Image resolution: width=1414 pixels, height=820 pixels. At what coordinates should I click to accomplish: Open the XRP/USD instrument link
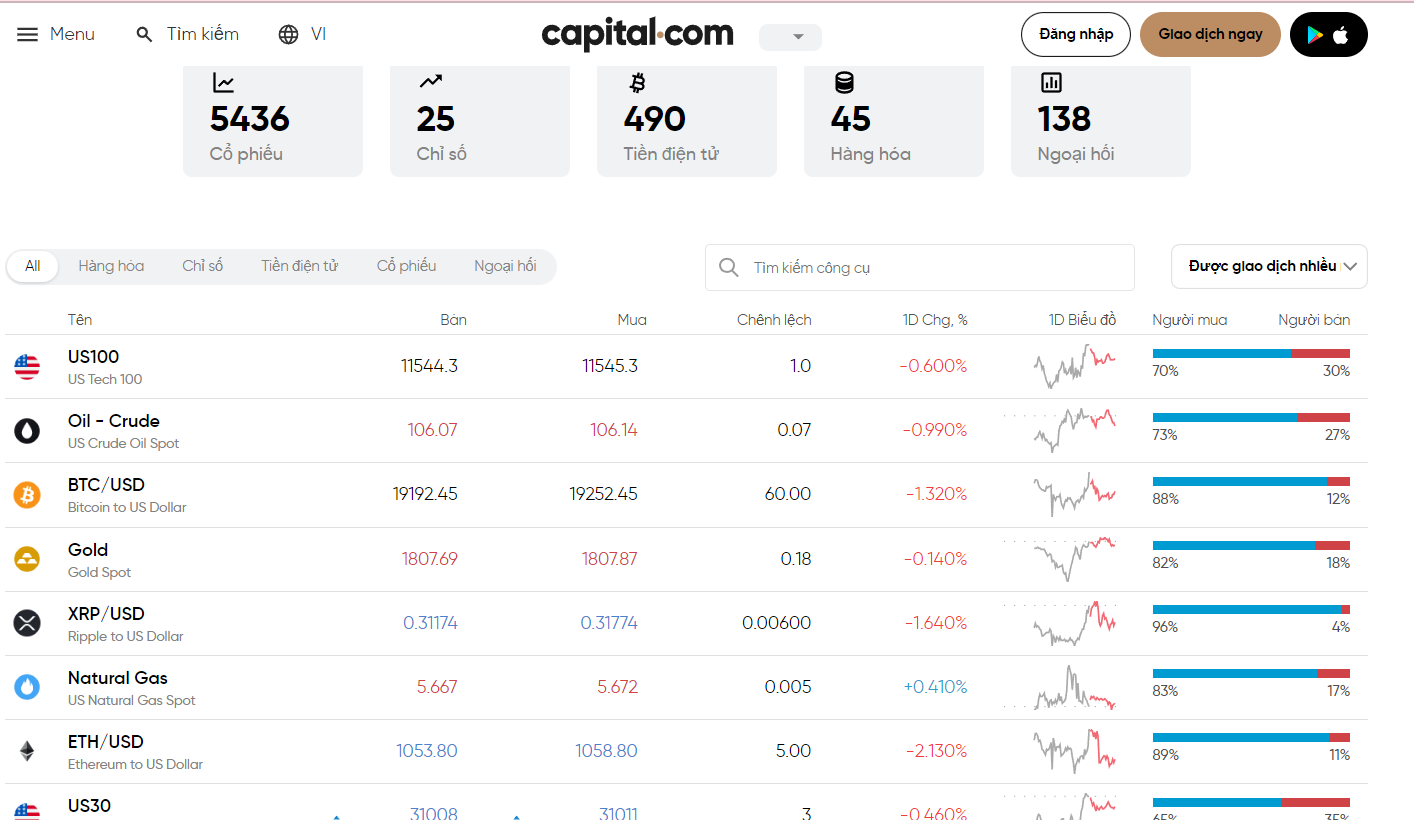coord(106,614)
